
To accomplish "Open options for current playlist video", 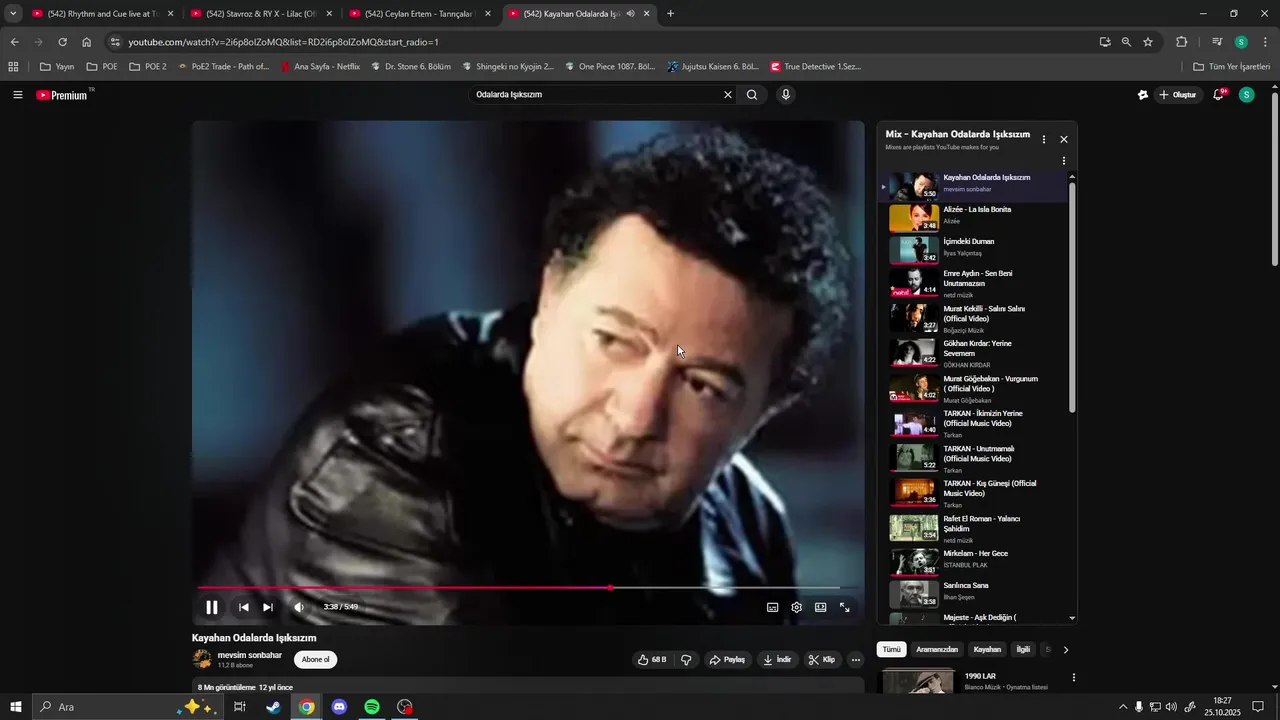I will (x=1064, y=161).
